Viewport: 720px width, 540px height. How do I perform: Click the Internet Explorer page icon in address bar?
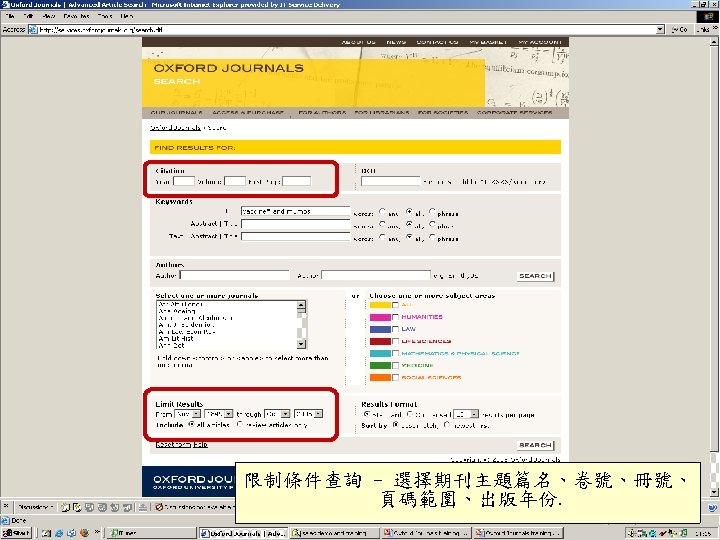point(33,29)
